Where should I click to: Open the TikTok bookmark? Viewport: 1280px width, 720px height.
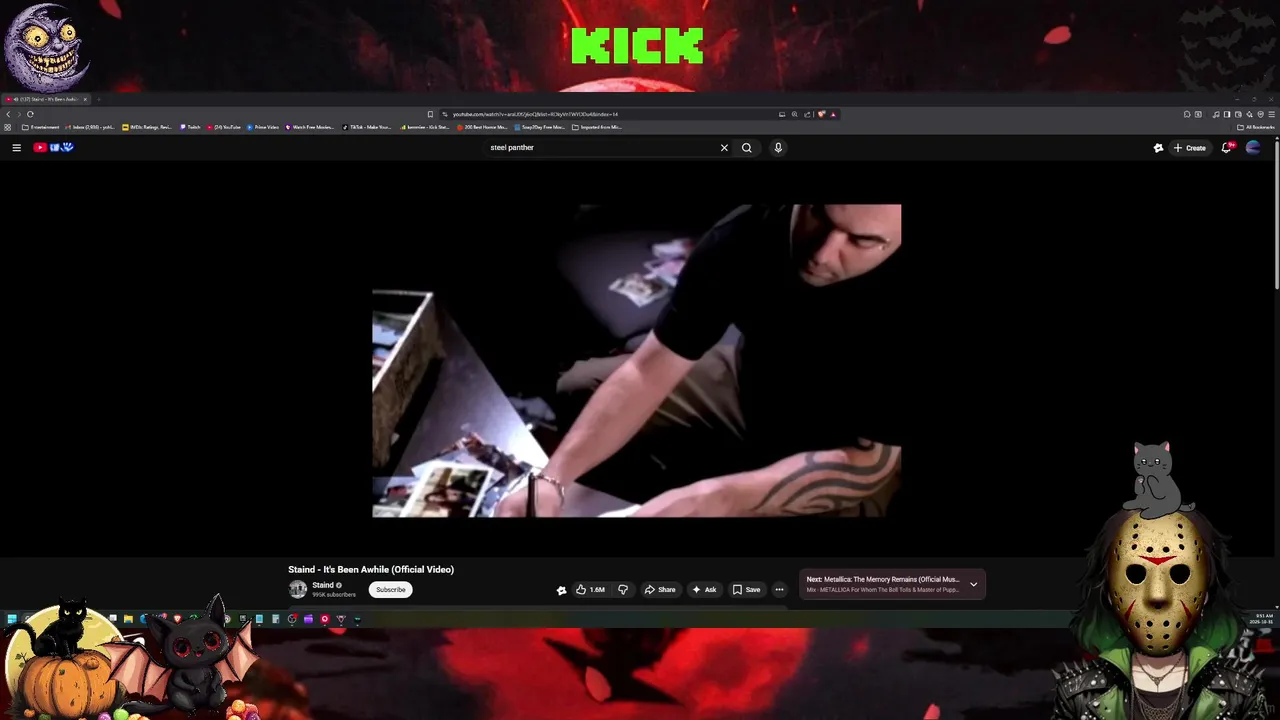click(367, 127)
